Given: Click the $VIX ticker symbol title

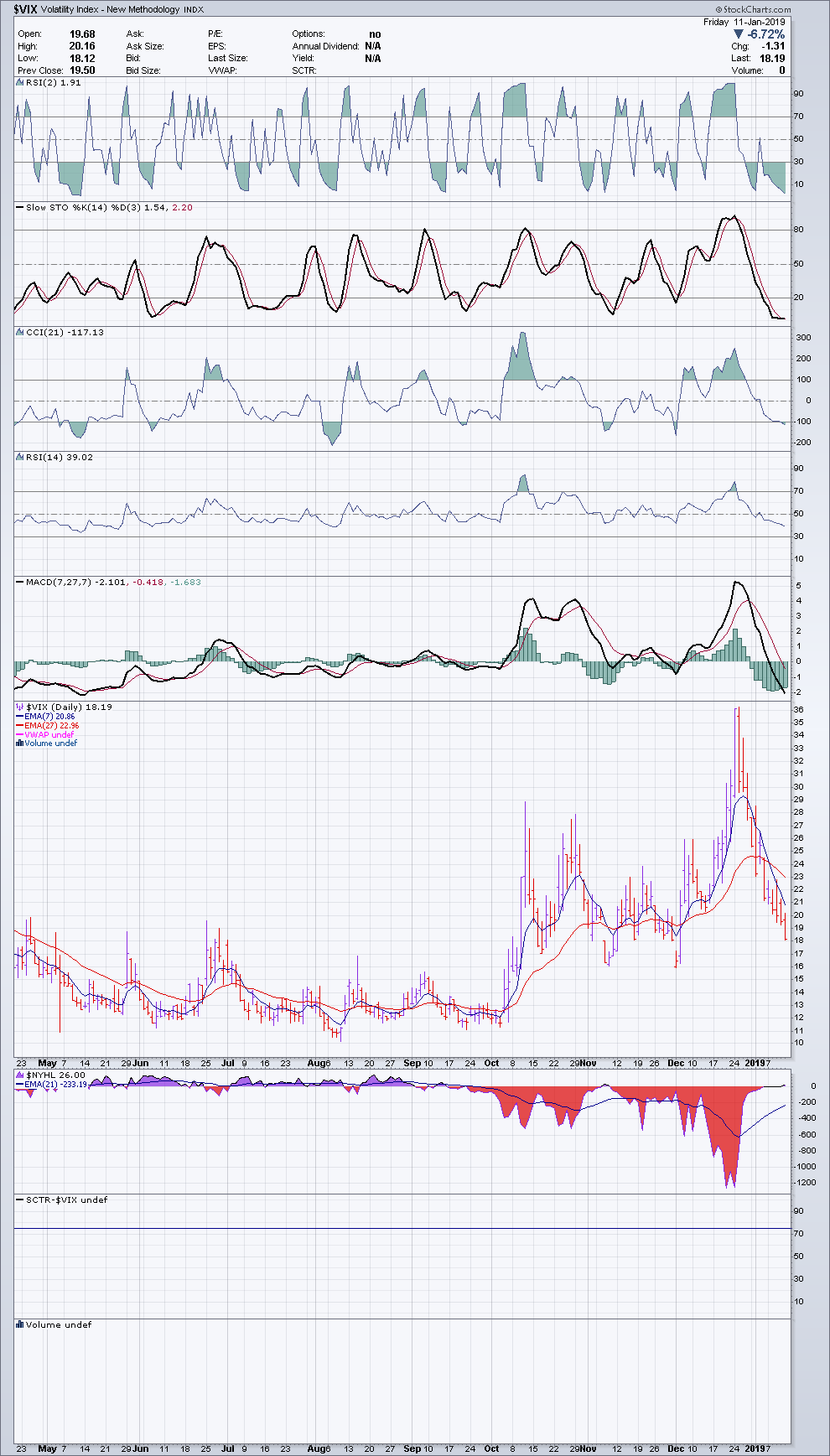Looking at the screenshot, I should pyautogui.click(x=25, y=9).
